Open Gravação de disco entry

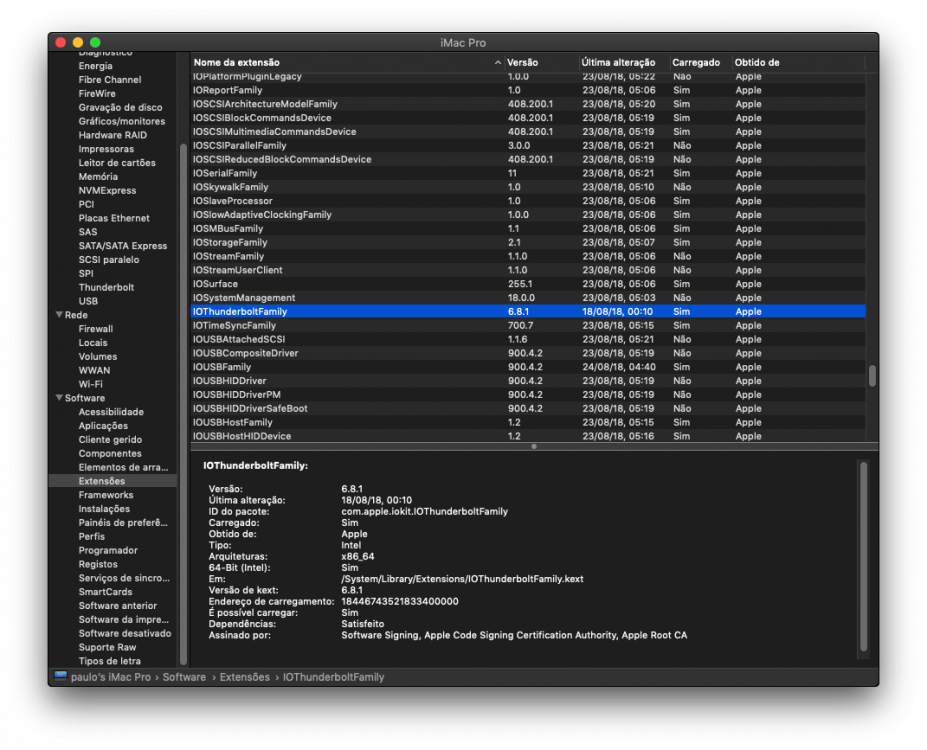coord(120,107)
